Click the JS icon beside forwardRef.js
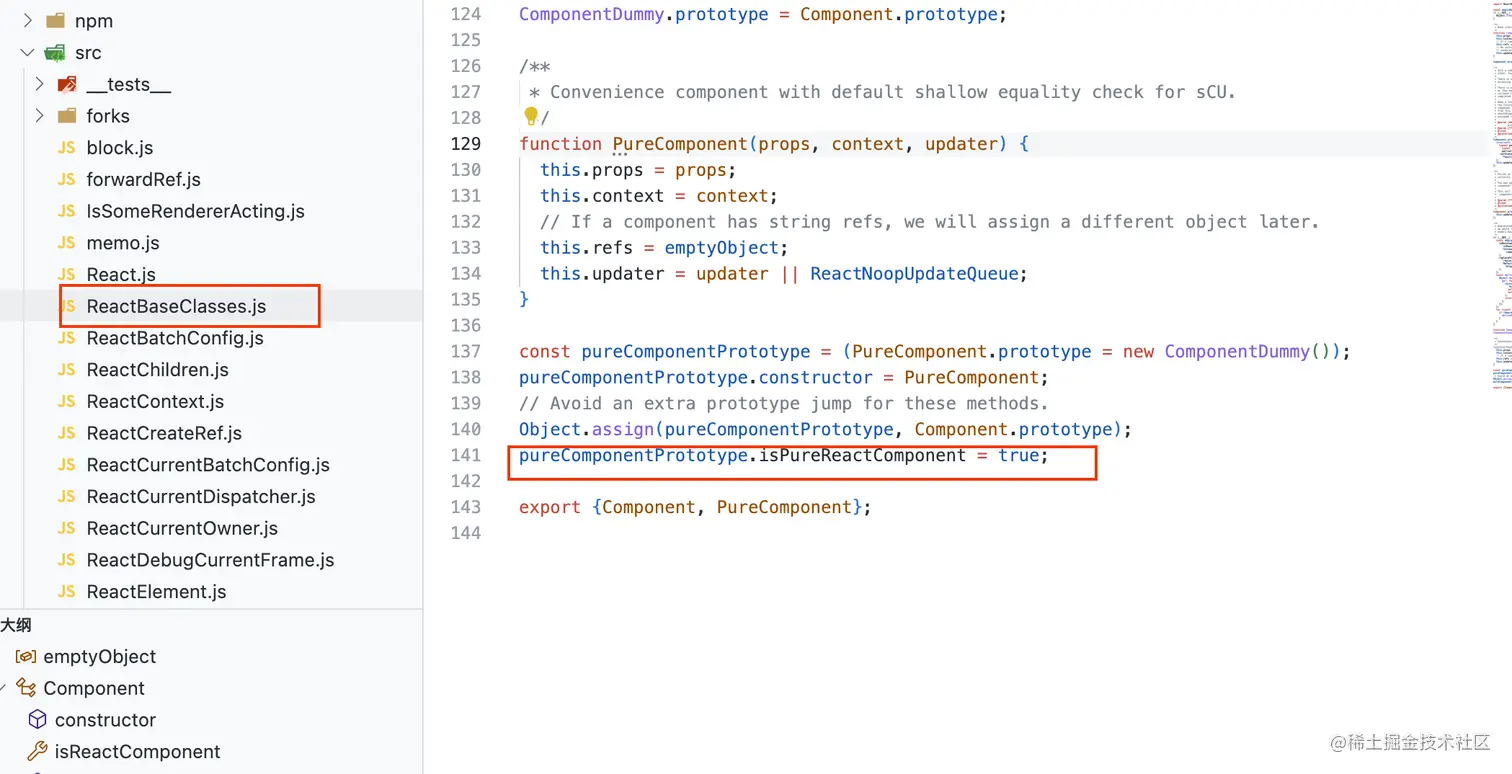This screenshot has width=1512, height=774. (67, 179)
